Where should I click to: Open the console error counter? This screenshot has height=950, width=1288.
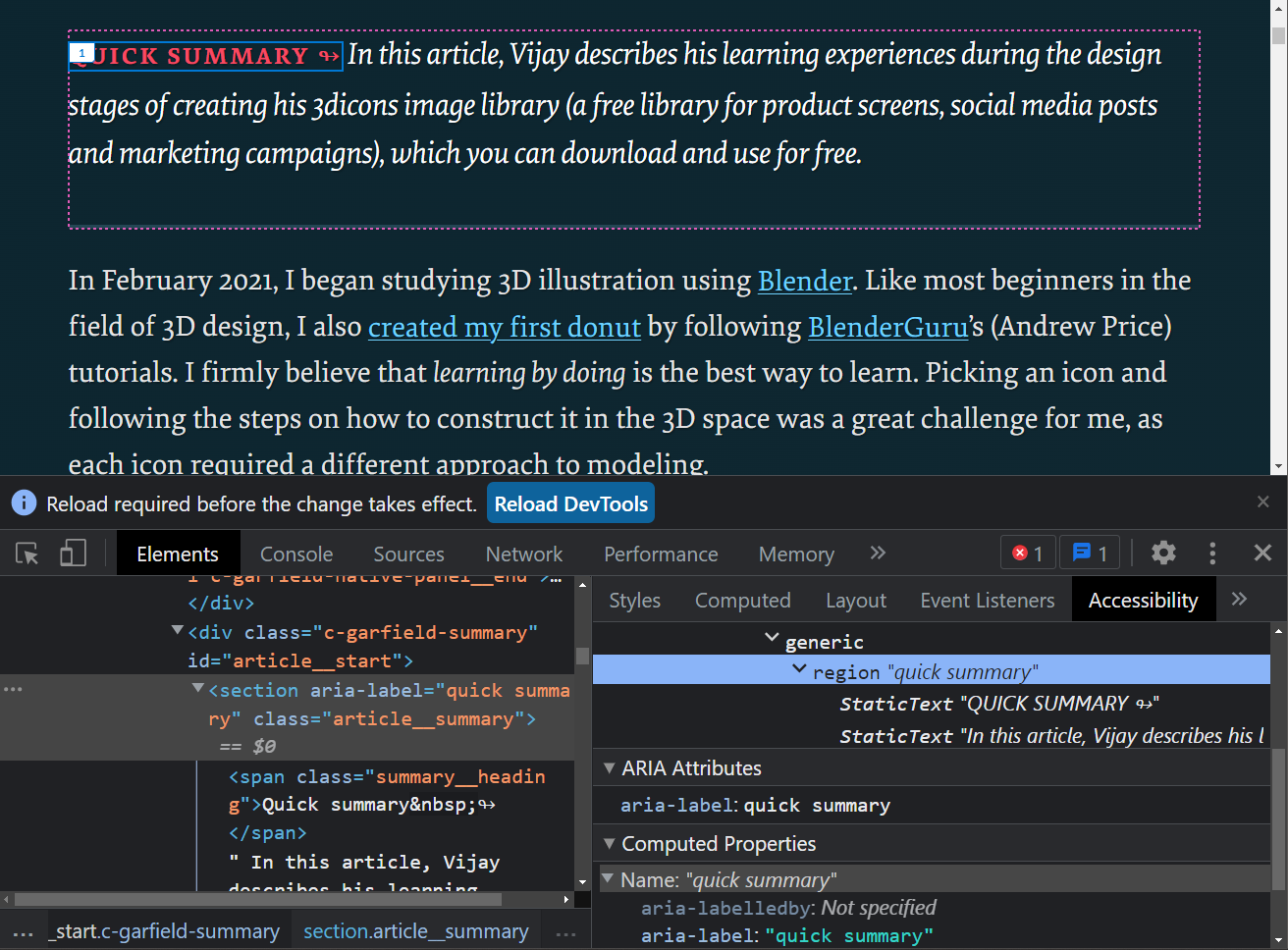[x=1027, y=553]
